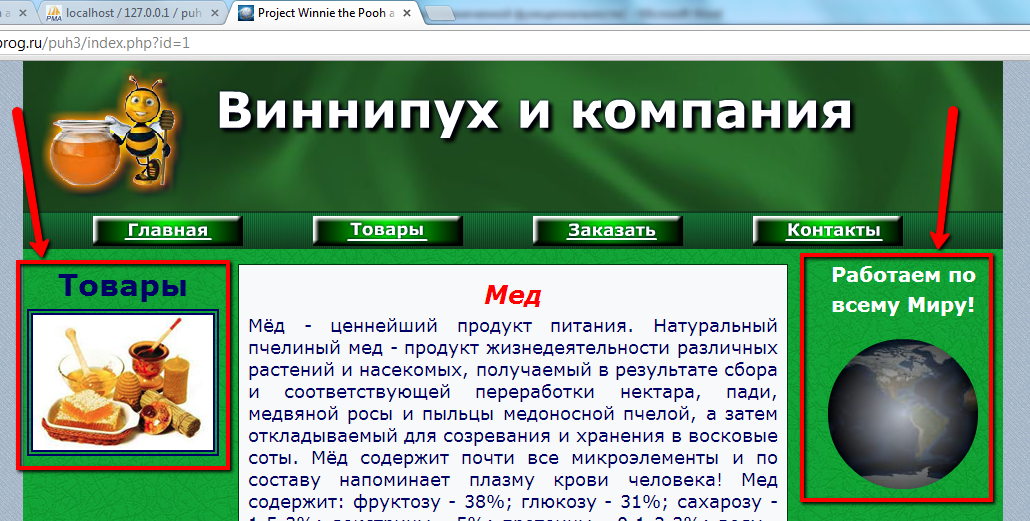Open the Контакты page
Viewport: 1030px width, 521px height.
click(x=828, y=231)
